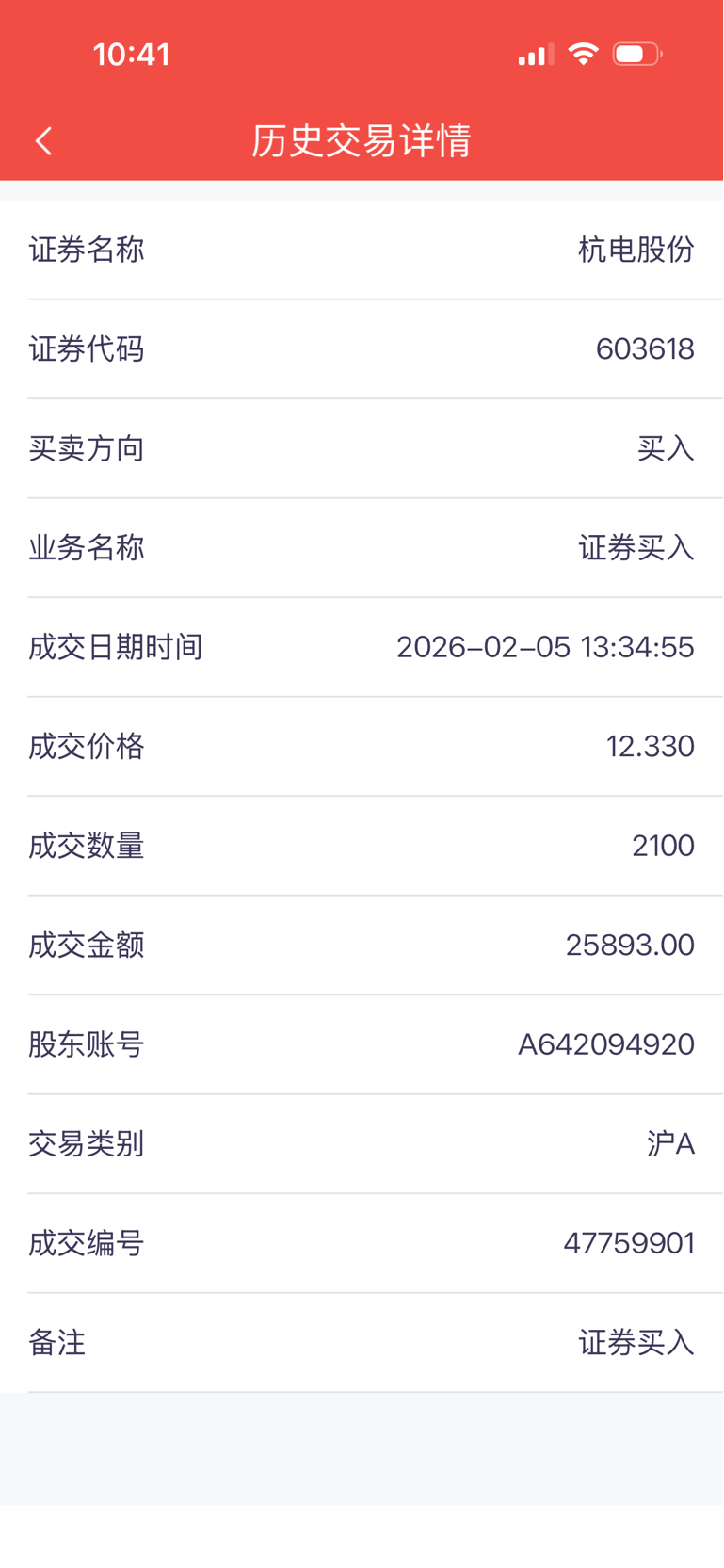Tap the 买卖方向 value 买入
The width and height of the screenshot is (724, 1568).
pos(666,448)
